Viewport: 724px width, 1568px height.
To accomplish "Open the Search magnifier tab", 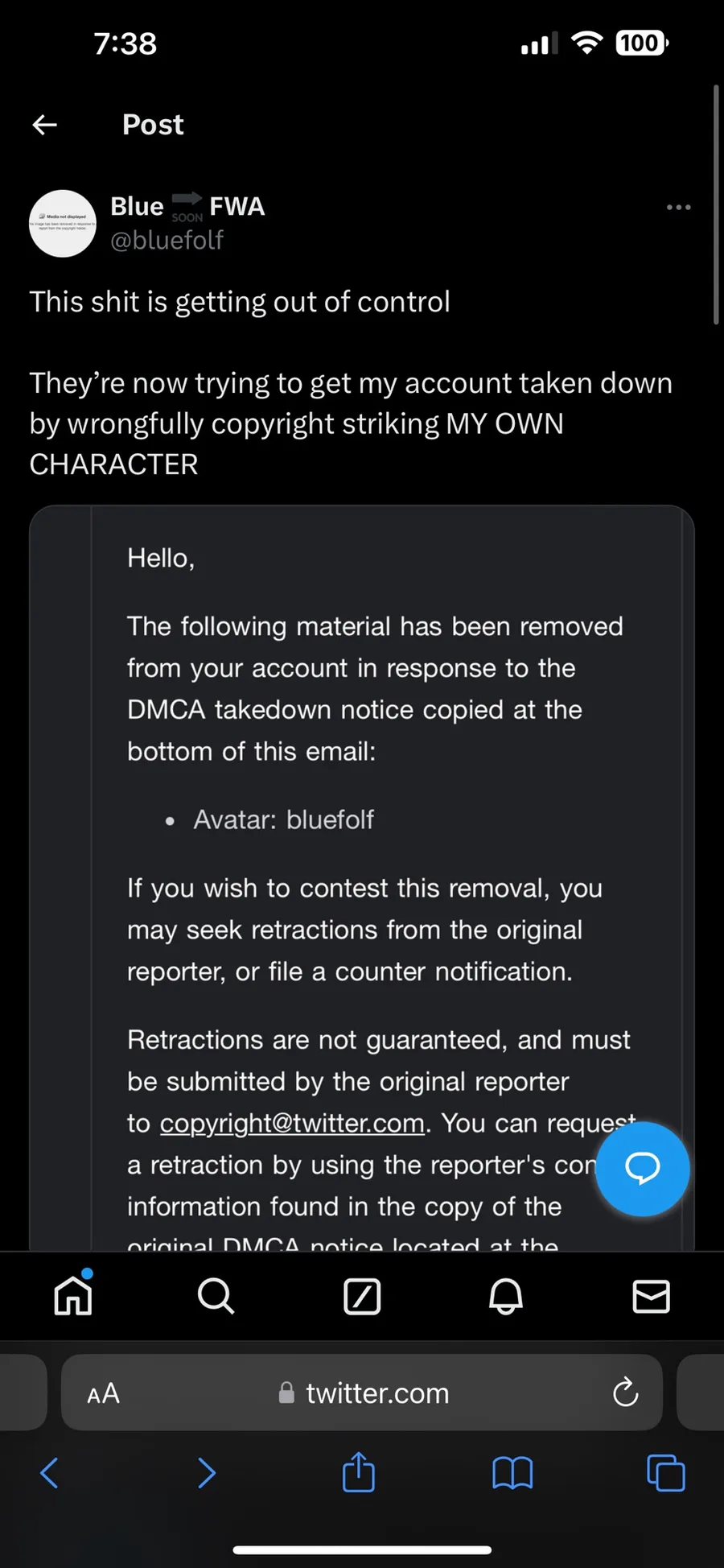I will pyautogui.click(x=216, y=1296).
